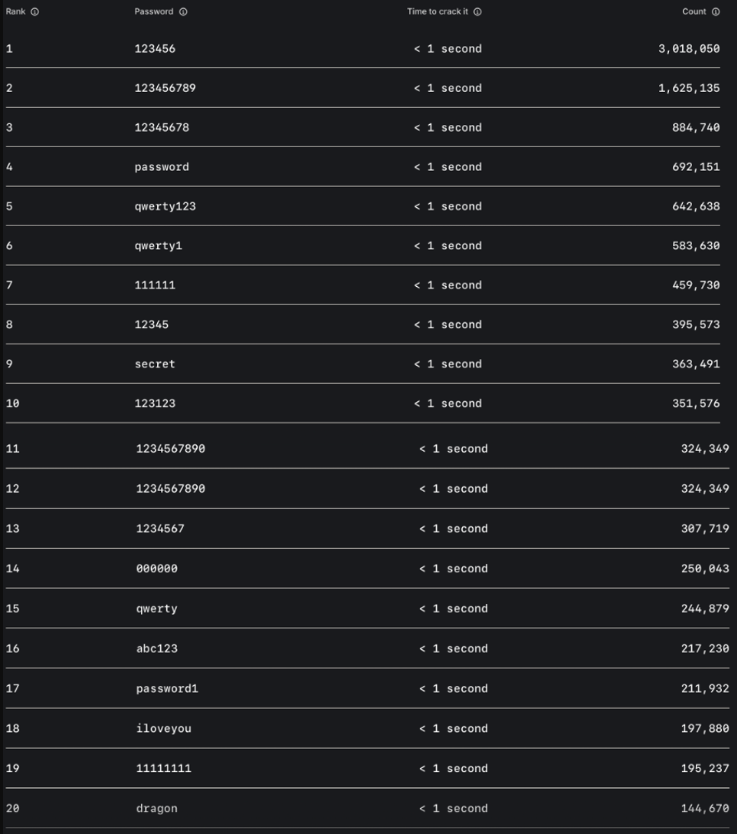Viewport: 737px width, 834px height.
Task: Click the info icon beside Password header
Action: [183, 12]
